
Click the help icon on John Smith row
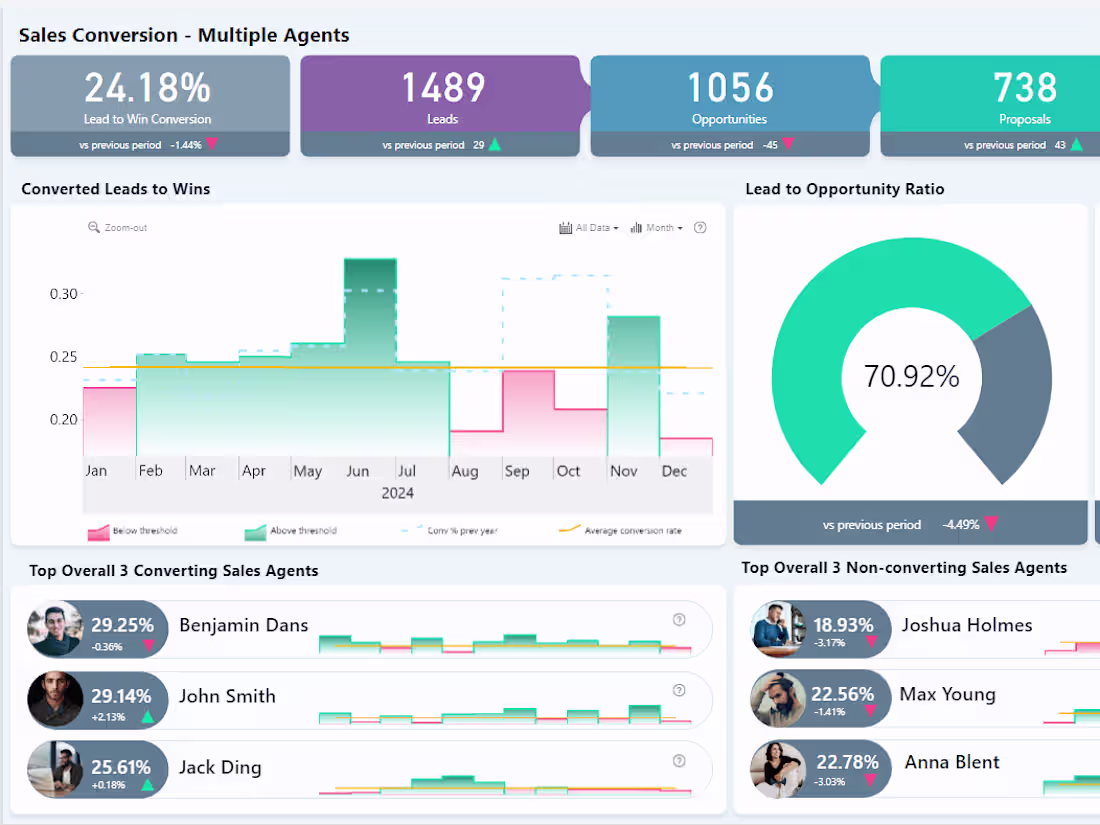coord(679,690)
